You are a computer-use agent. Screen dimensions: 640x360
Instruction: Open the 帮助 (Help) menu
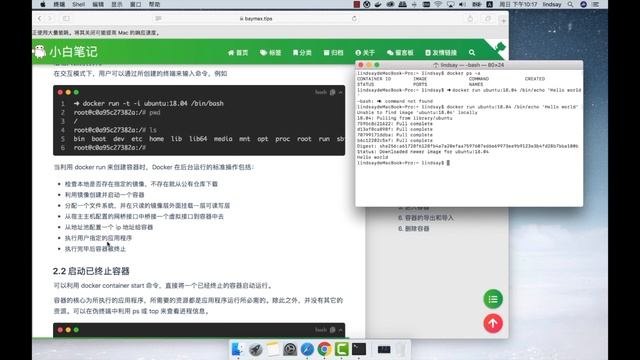pos(154,4)
